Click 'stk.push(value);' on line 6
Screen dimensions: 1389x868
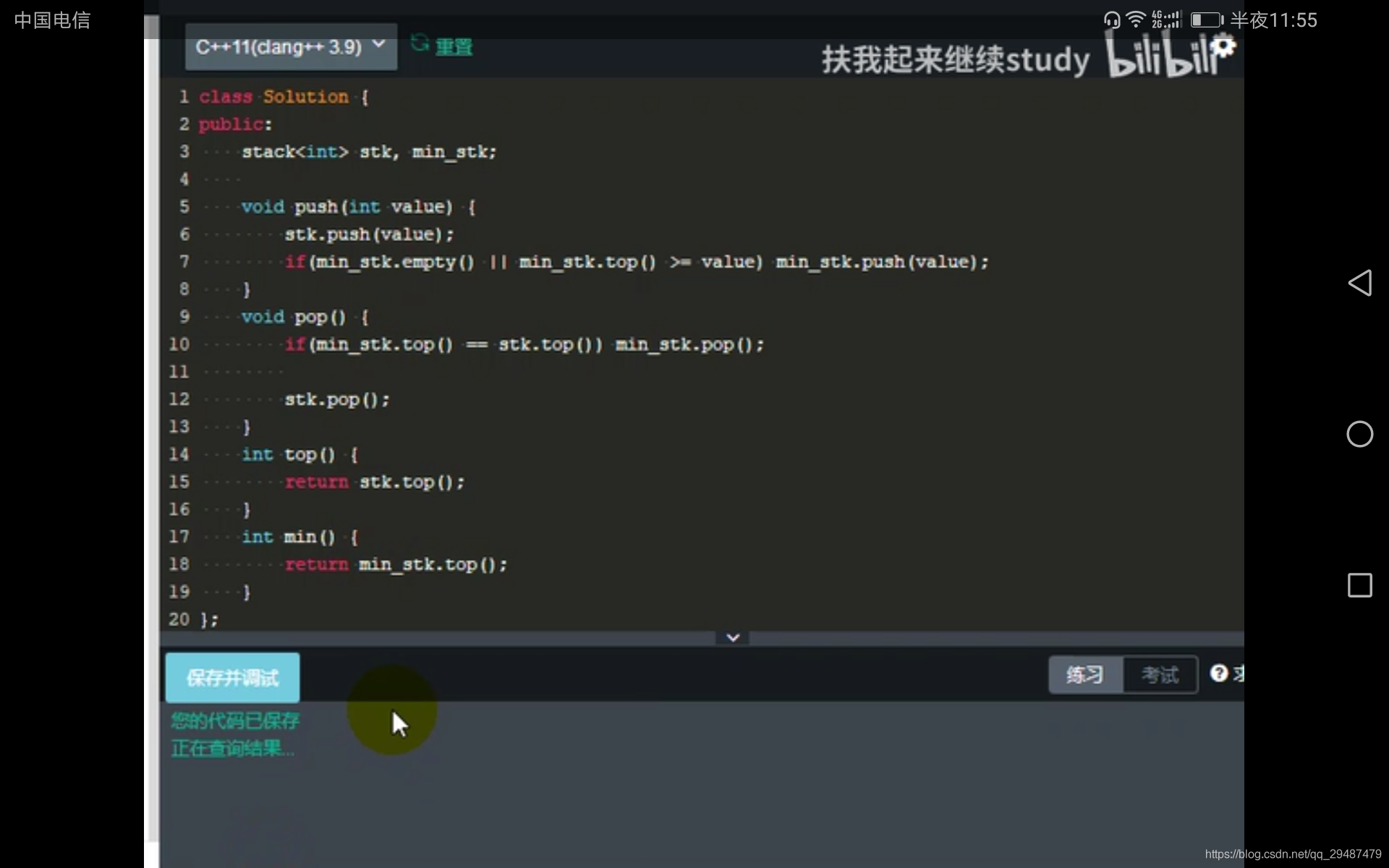pyautogui.click(x=369, y=234)
